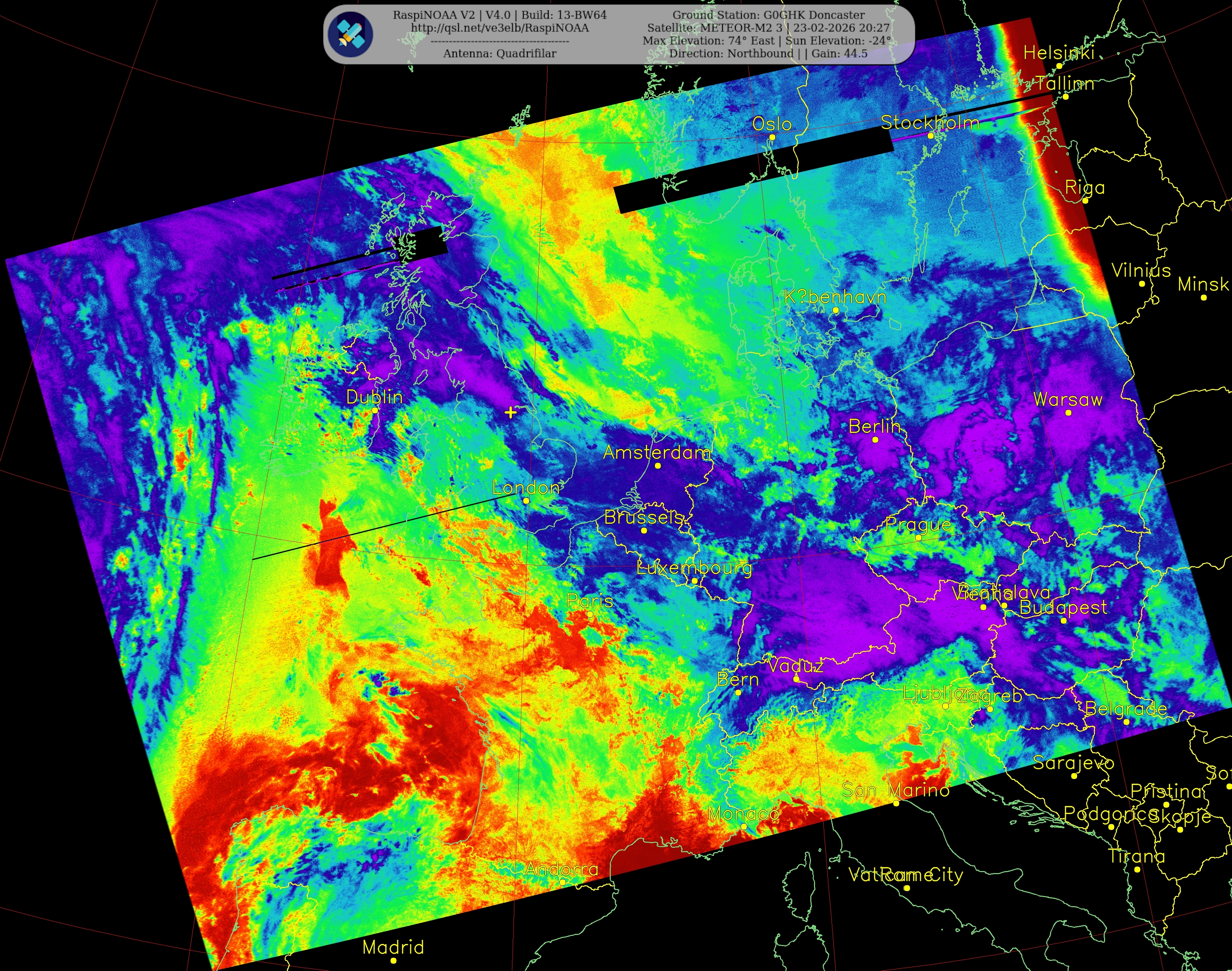Click the Prague city label
The height and width of the screenshot is (971, 1232).
(x=918, y=524)
